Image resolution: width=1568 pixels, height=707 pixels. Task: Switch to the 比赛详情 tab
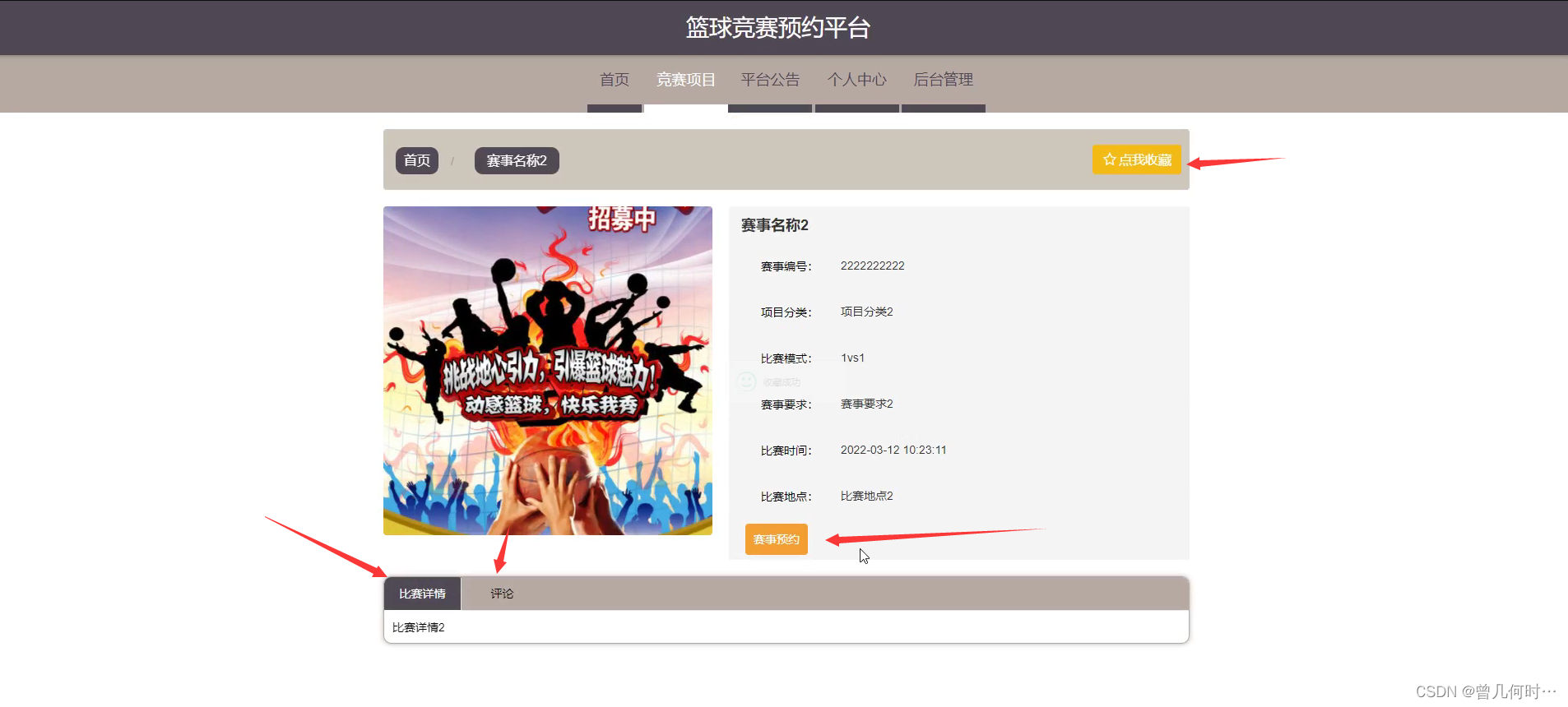click(422, 594)
